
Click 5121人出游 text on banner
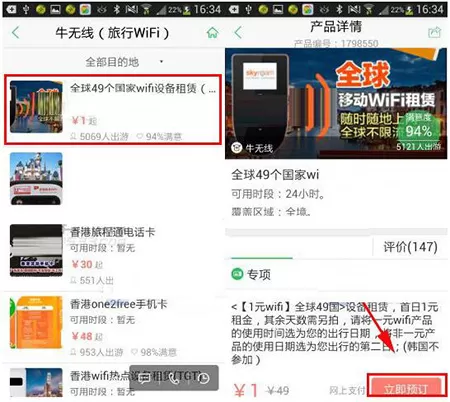[419, 146]
